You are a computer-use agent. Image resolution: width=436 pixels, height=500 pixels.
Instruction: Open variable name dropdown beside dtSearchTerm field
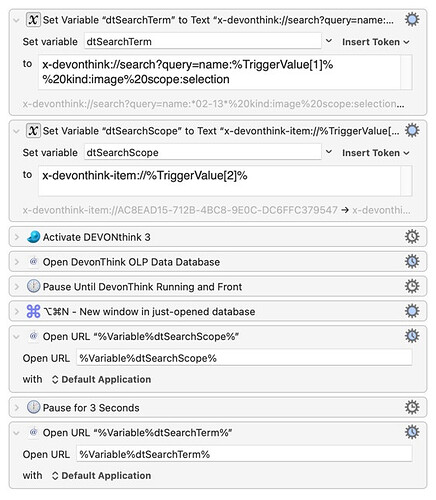[x=329, y=41]
